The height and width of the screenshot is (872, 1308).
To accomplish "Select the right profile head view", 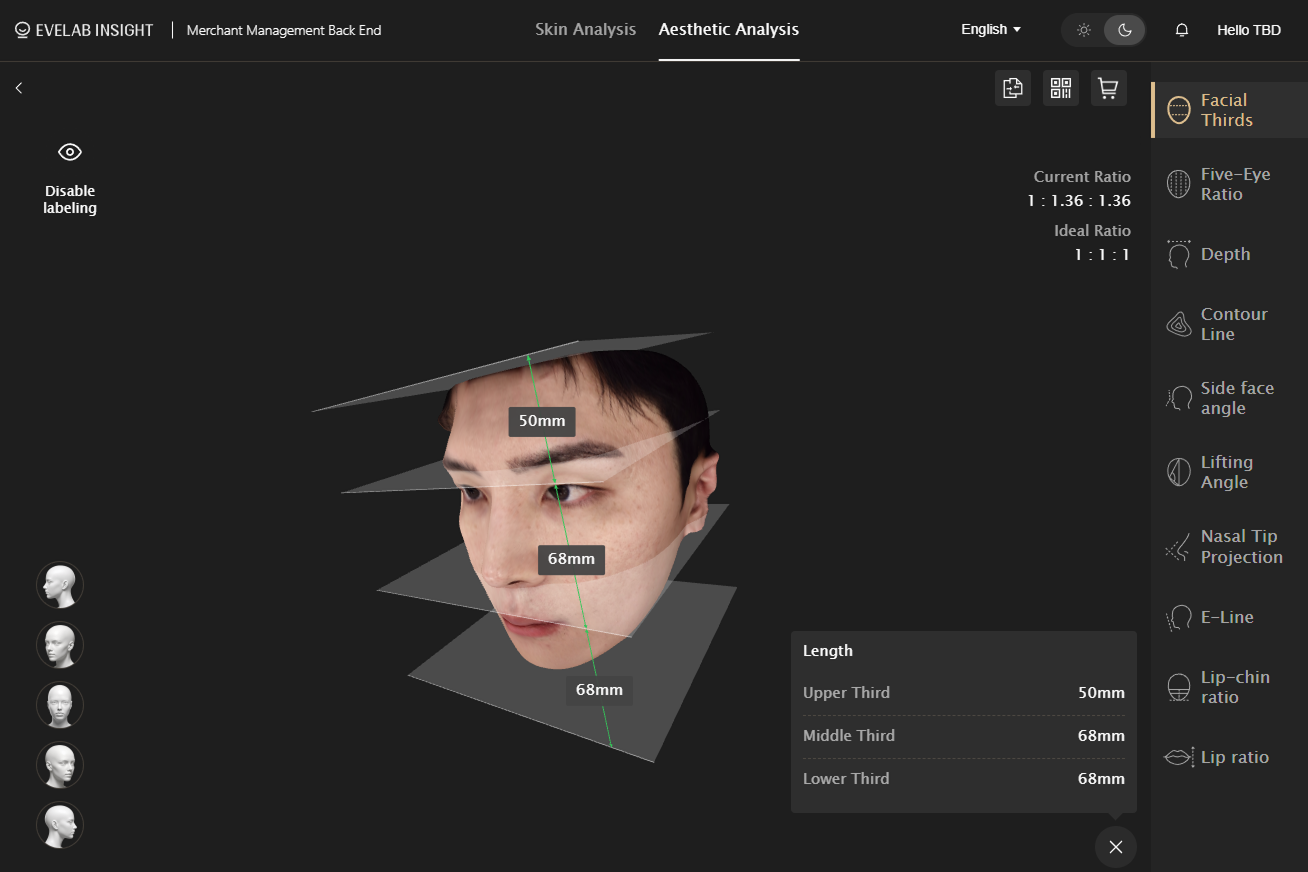I will [60, 825].
